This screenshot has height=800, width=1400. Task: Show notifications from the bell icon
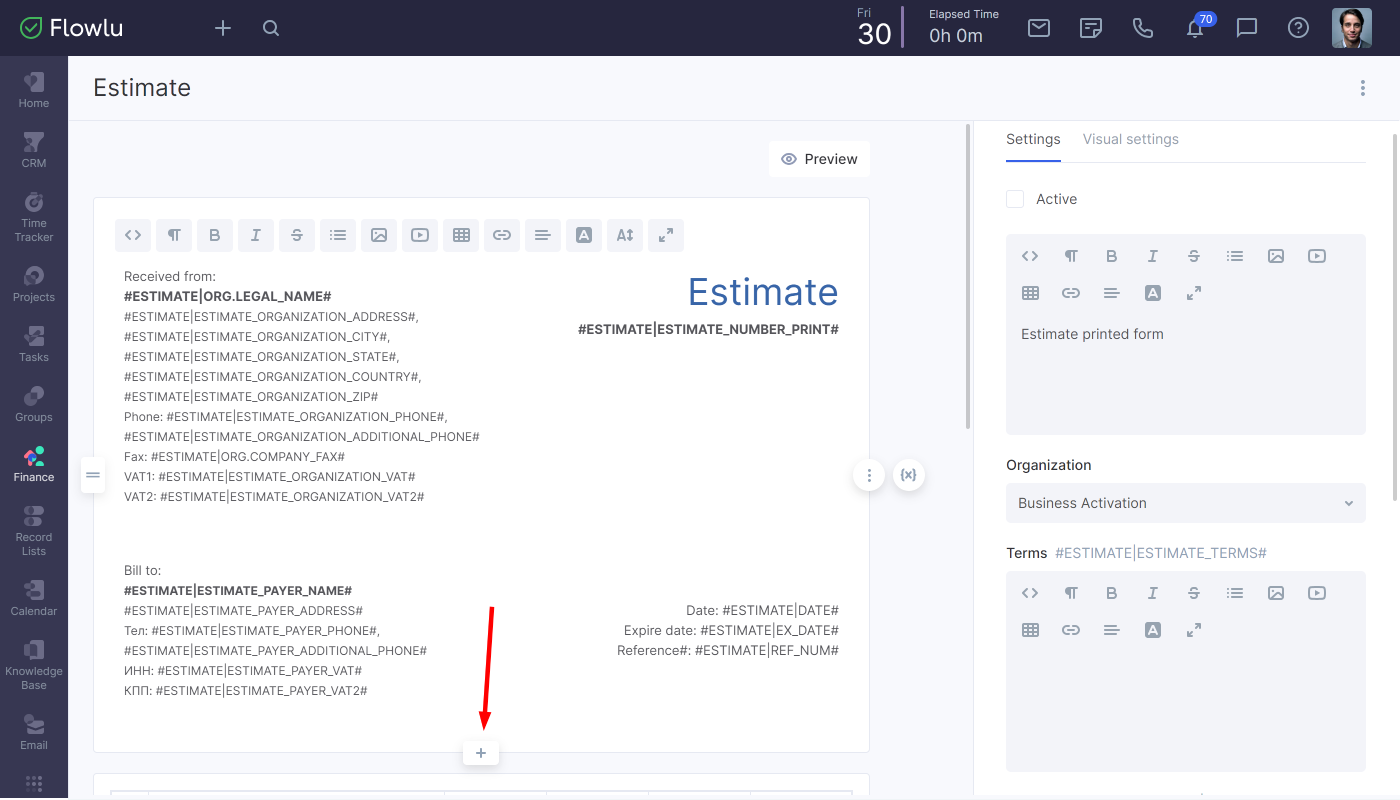[x=1195, y=28]
